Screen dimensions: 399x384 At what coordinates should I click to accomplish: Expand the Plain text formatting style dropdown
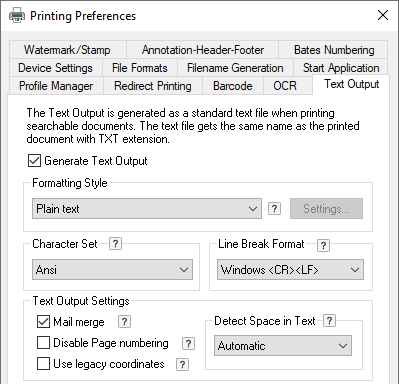[147, 209]
